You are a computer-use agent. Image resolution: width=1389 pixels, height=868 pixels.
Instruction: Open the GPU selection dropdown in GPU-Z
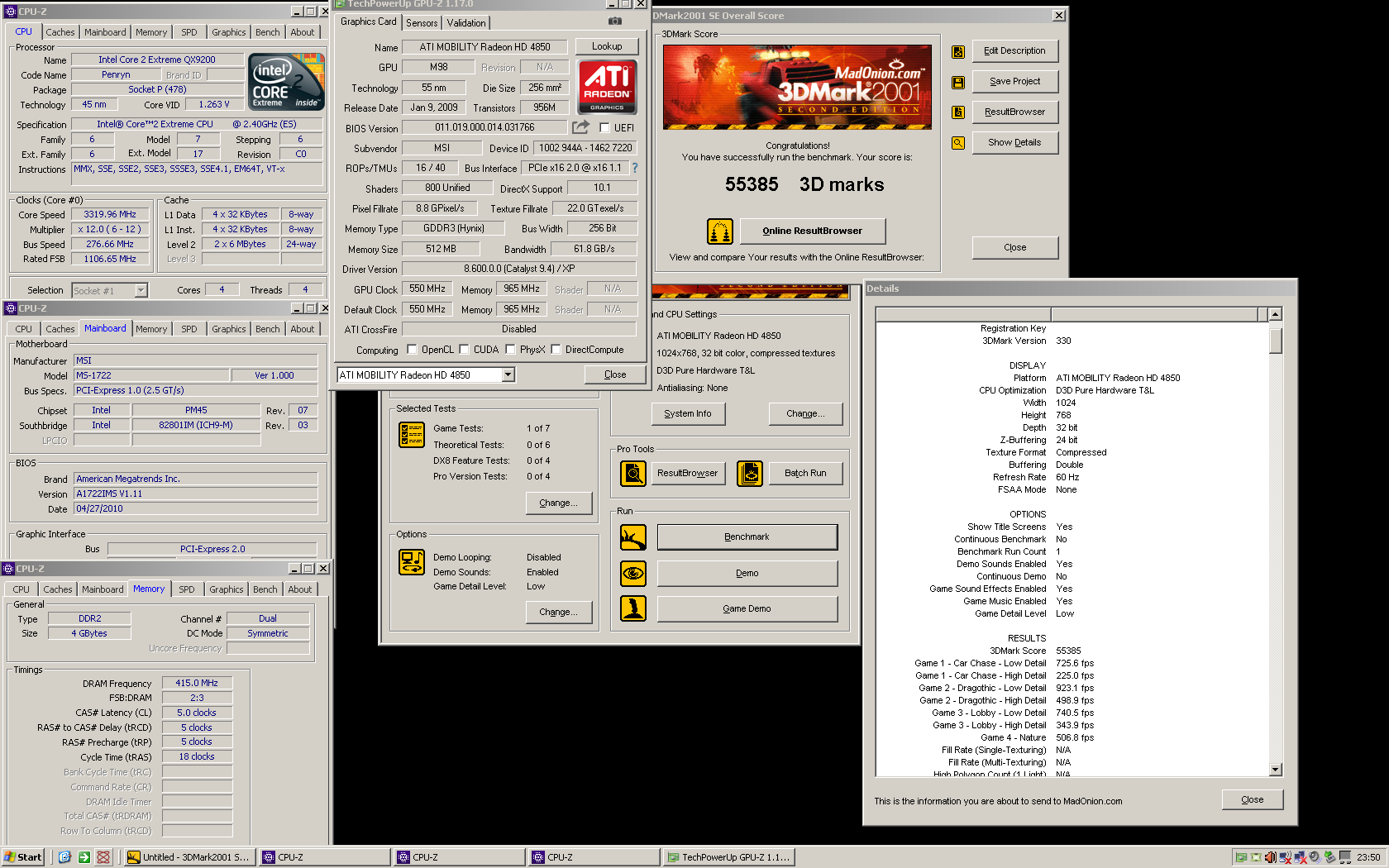tap(508, 375)
